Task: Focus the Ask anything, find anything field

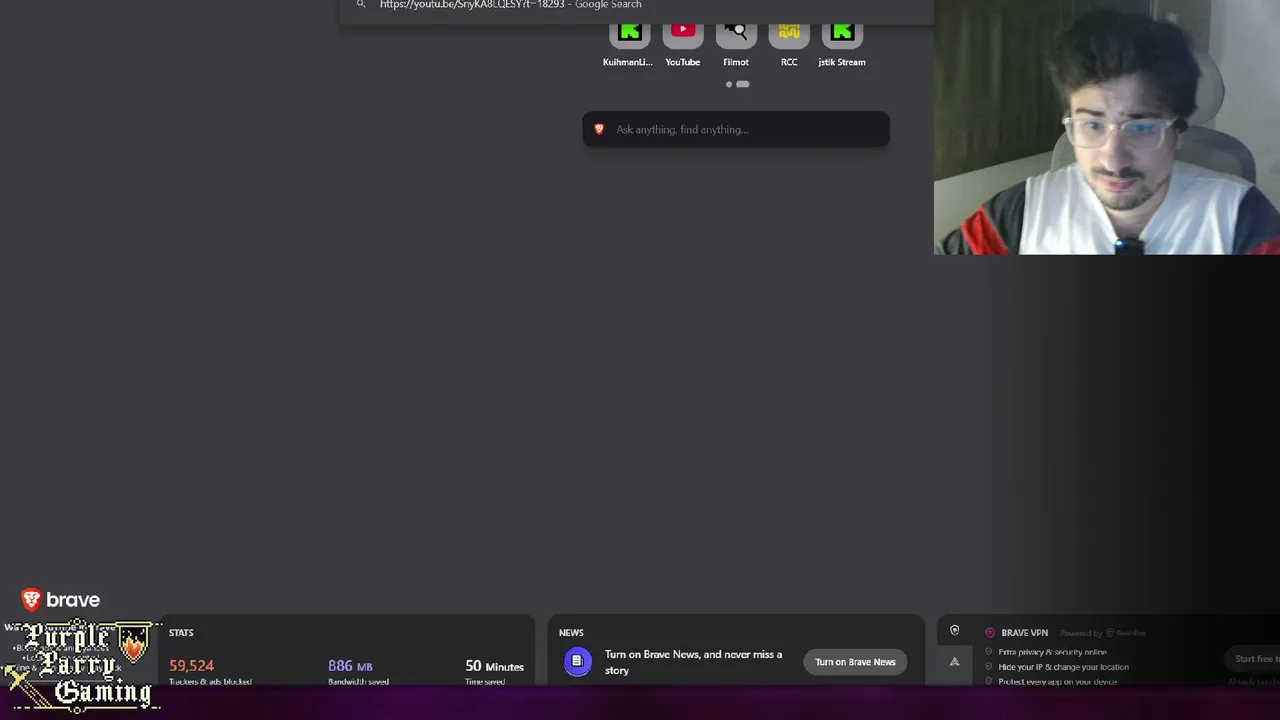Action: 736,129
